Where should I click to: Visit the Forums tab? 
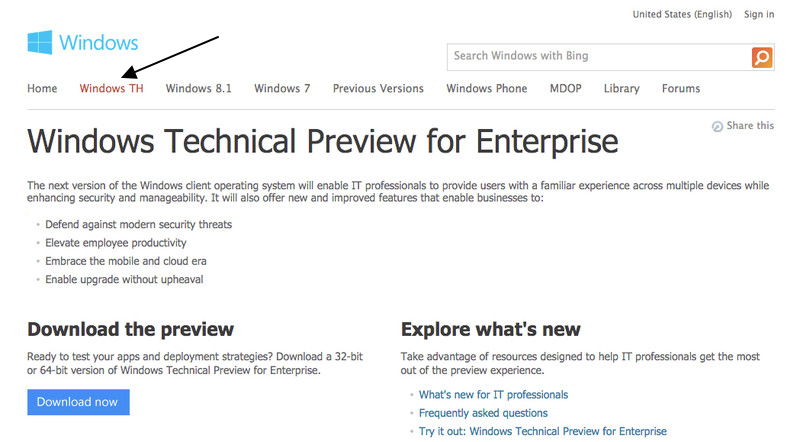pyautogui.click(x=681, y=88)
